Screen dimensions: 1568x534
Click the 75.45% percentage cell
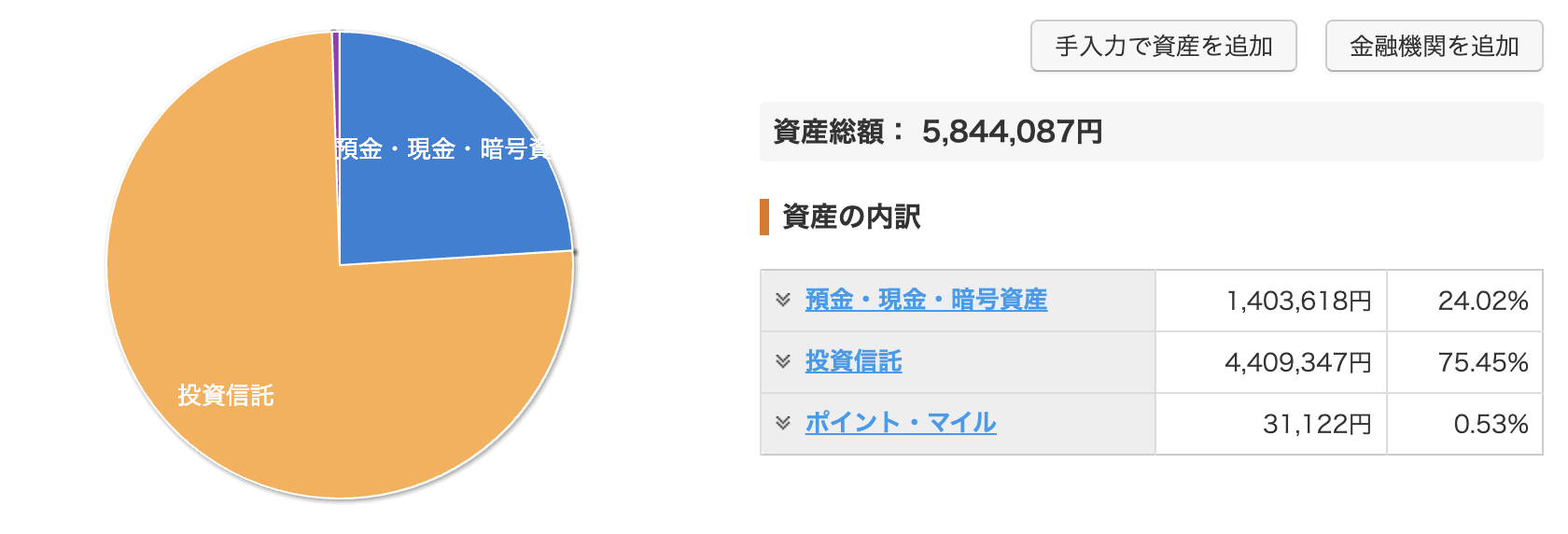[1482, 362]
